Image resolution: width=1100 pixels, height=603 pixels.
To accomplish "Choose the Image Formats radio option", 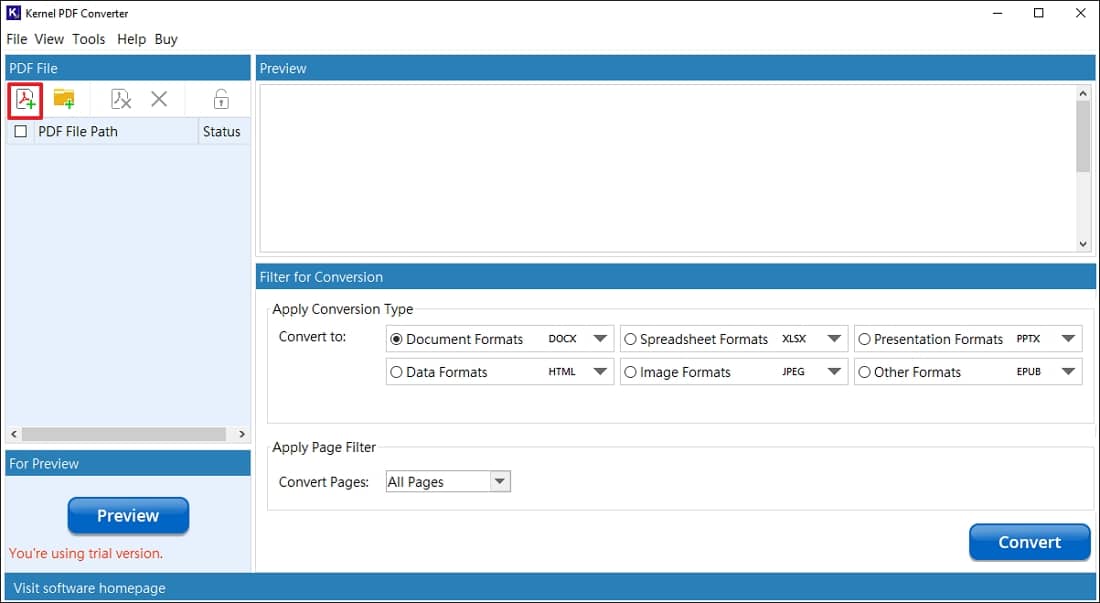I will tap(630, 372).
